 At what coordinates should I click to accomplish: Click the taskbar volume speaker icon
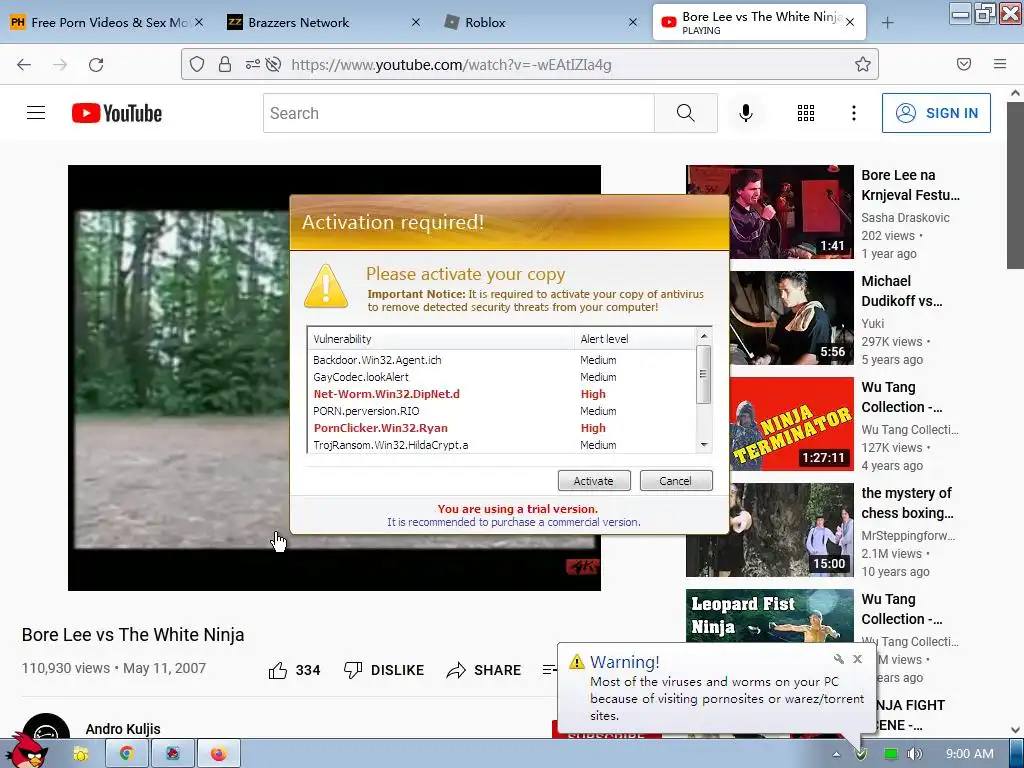pos(915,754)
